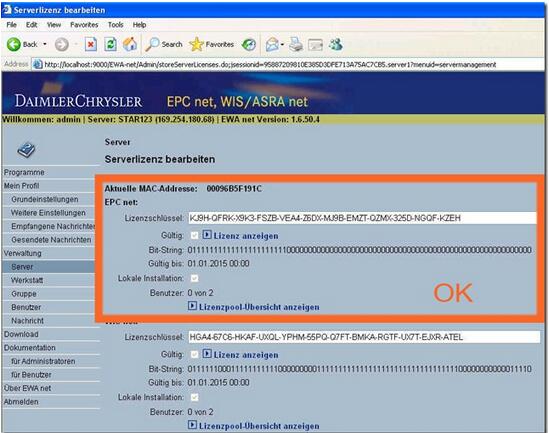Click the EPC net Lizenzschlüssel input field
Image resolution: width=549 pixels, height=433 pixels.
[x=362, y=218]
